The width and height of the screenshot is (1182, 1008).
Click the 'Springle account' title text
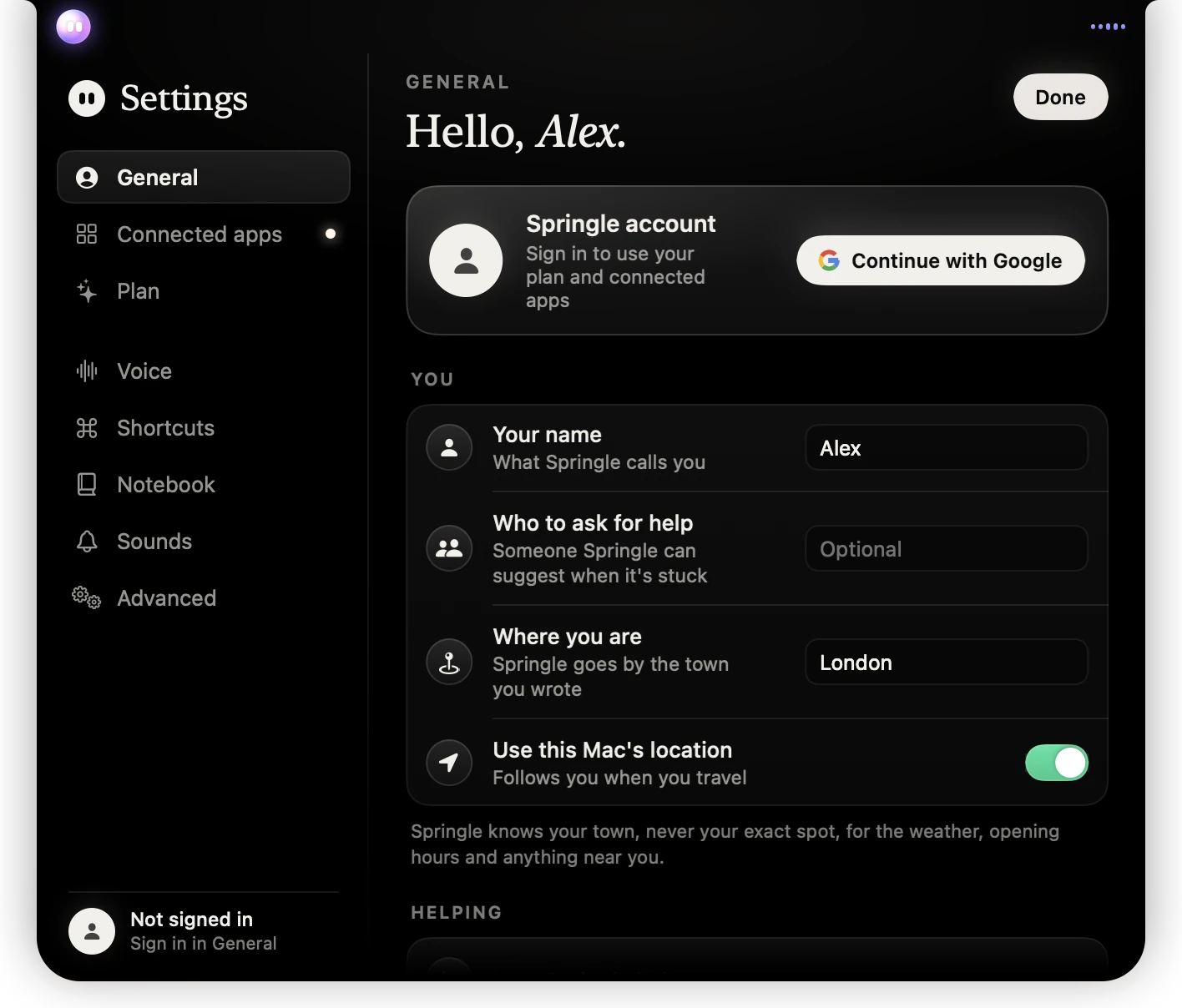[x=621, y=224]
